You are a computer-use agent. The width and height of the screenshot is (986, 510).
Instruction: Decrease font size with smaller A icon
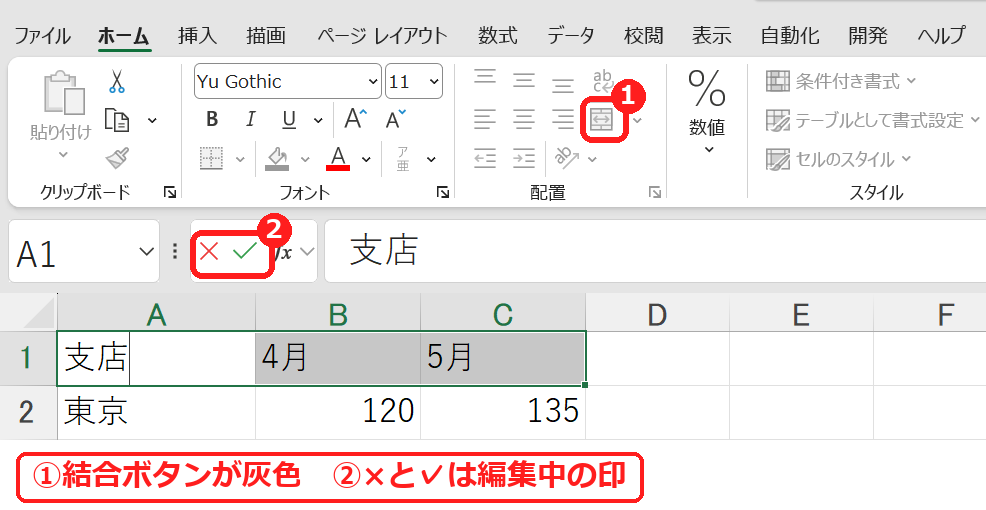pyautogui.click(x=396, y=118)
